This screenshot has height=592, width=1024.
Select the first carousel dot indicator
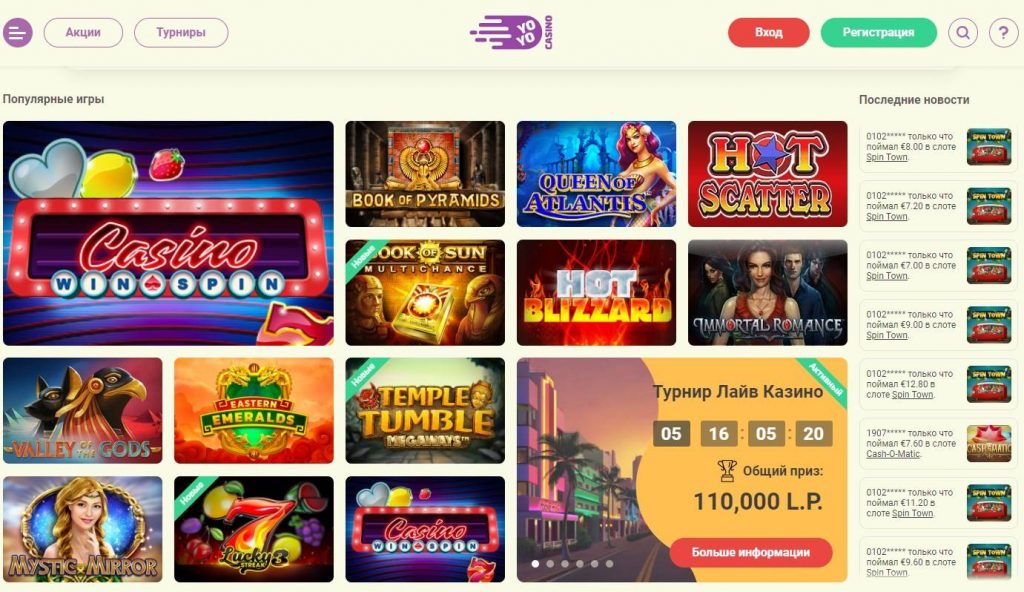click(x=536, y=563)
